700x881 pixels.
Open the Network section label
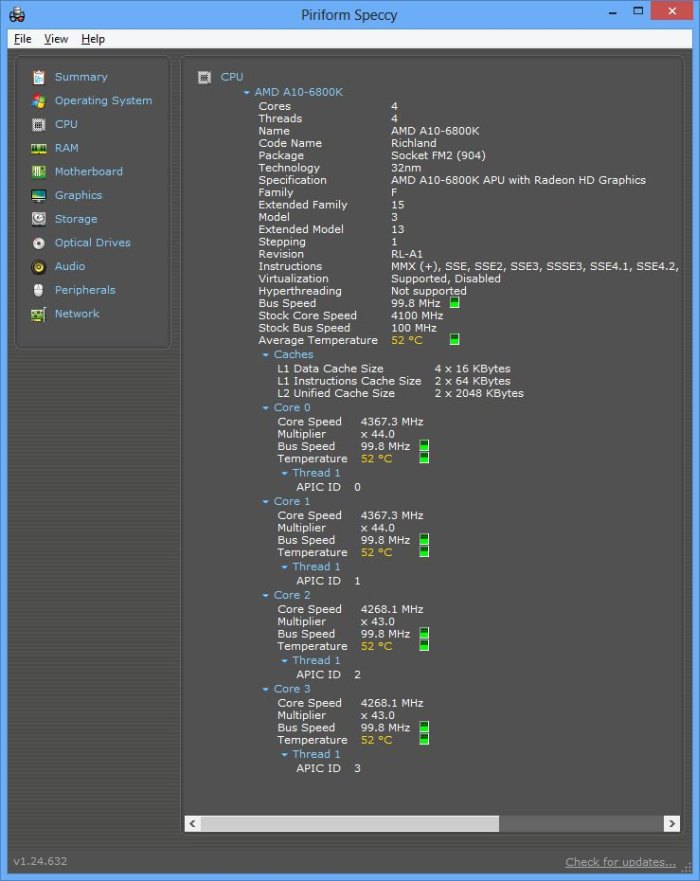pyautogui.click(x=77, y=314)
